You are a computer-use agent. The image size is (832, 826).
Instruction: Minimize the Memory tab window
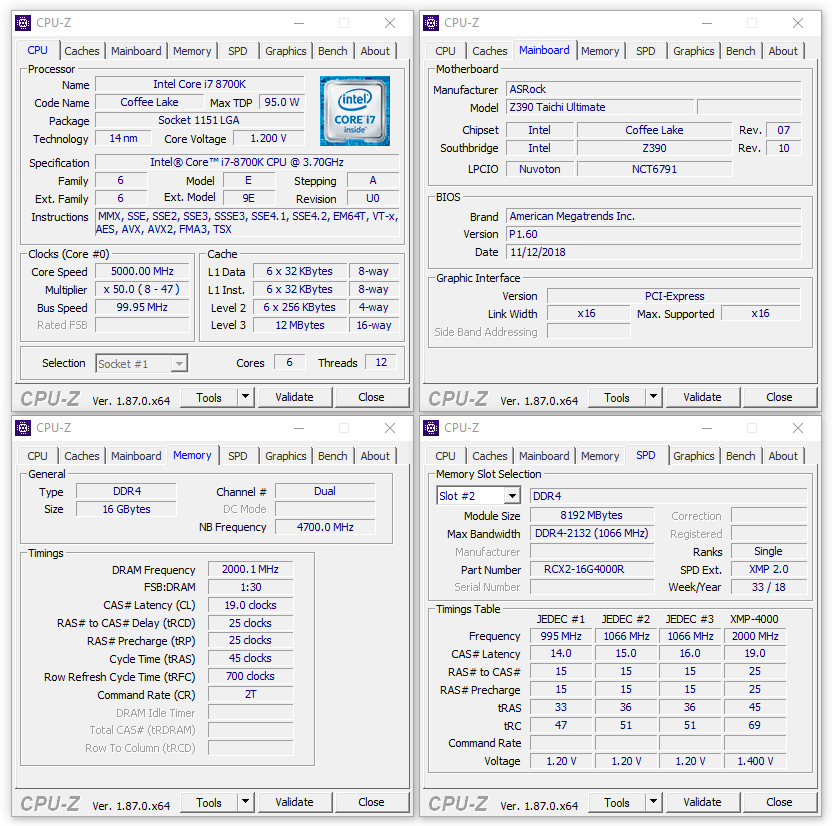click(x=299, y=428)
